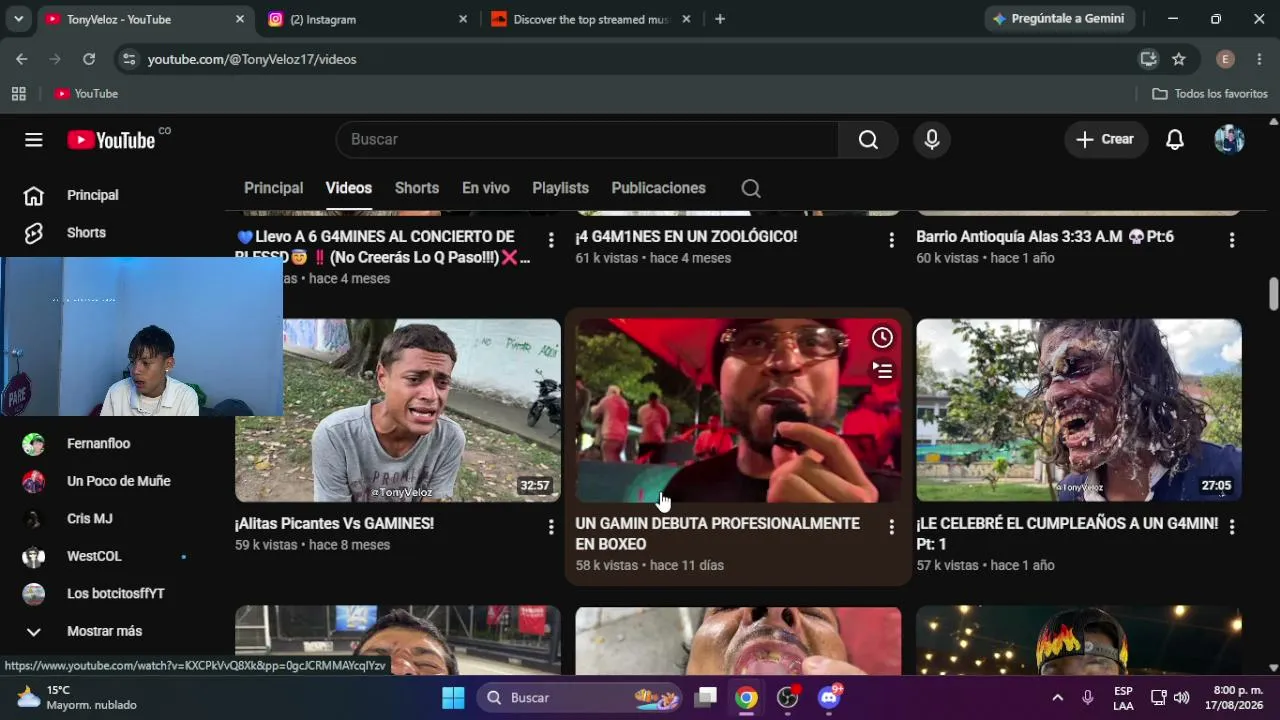Screen dimensions: 1280x720
Task: Start voice search with the microphone
Action: [x=932, y=140]
